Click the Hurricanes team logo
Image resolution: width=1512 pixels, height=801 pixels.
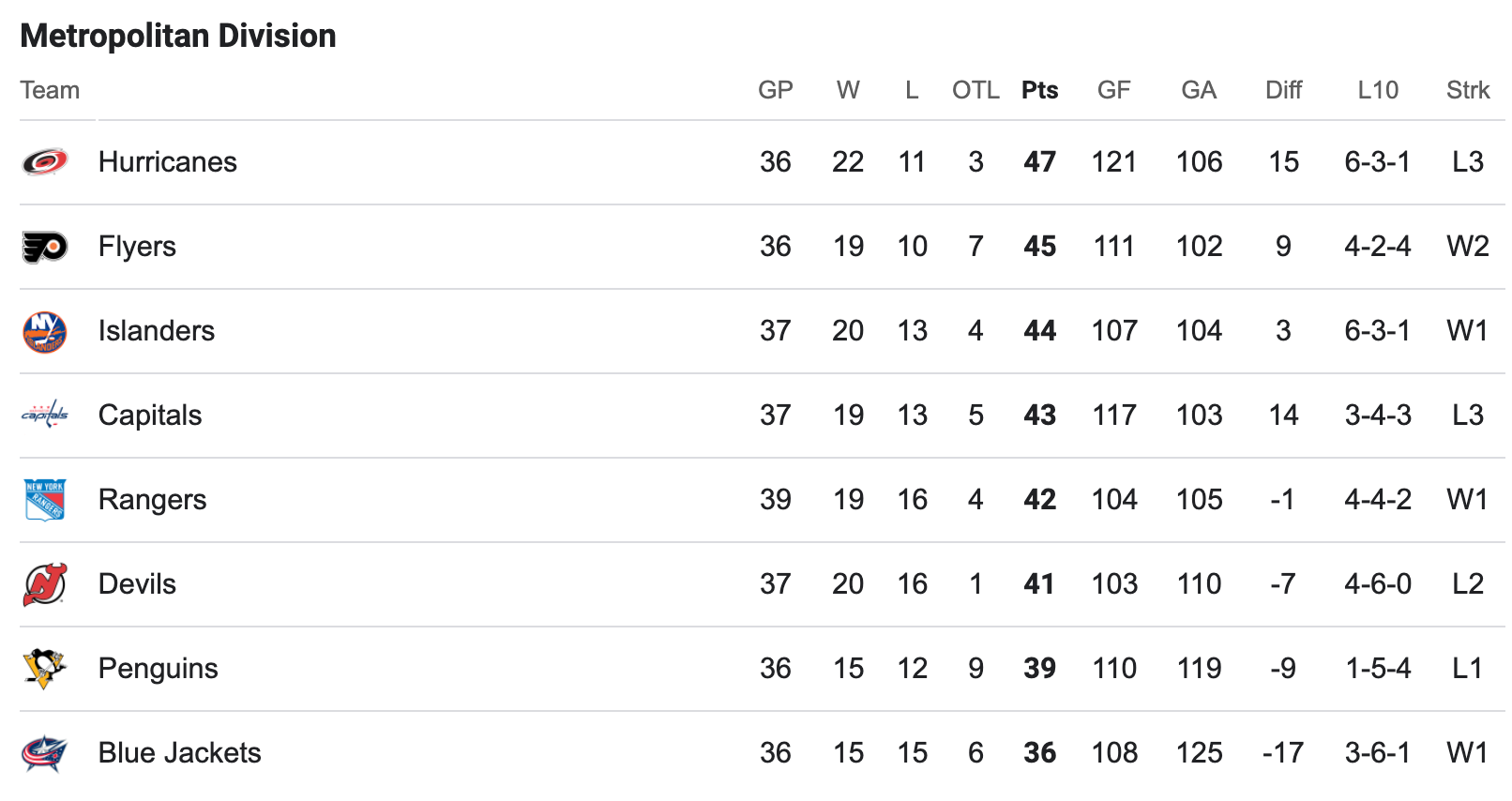[45, 162]
